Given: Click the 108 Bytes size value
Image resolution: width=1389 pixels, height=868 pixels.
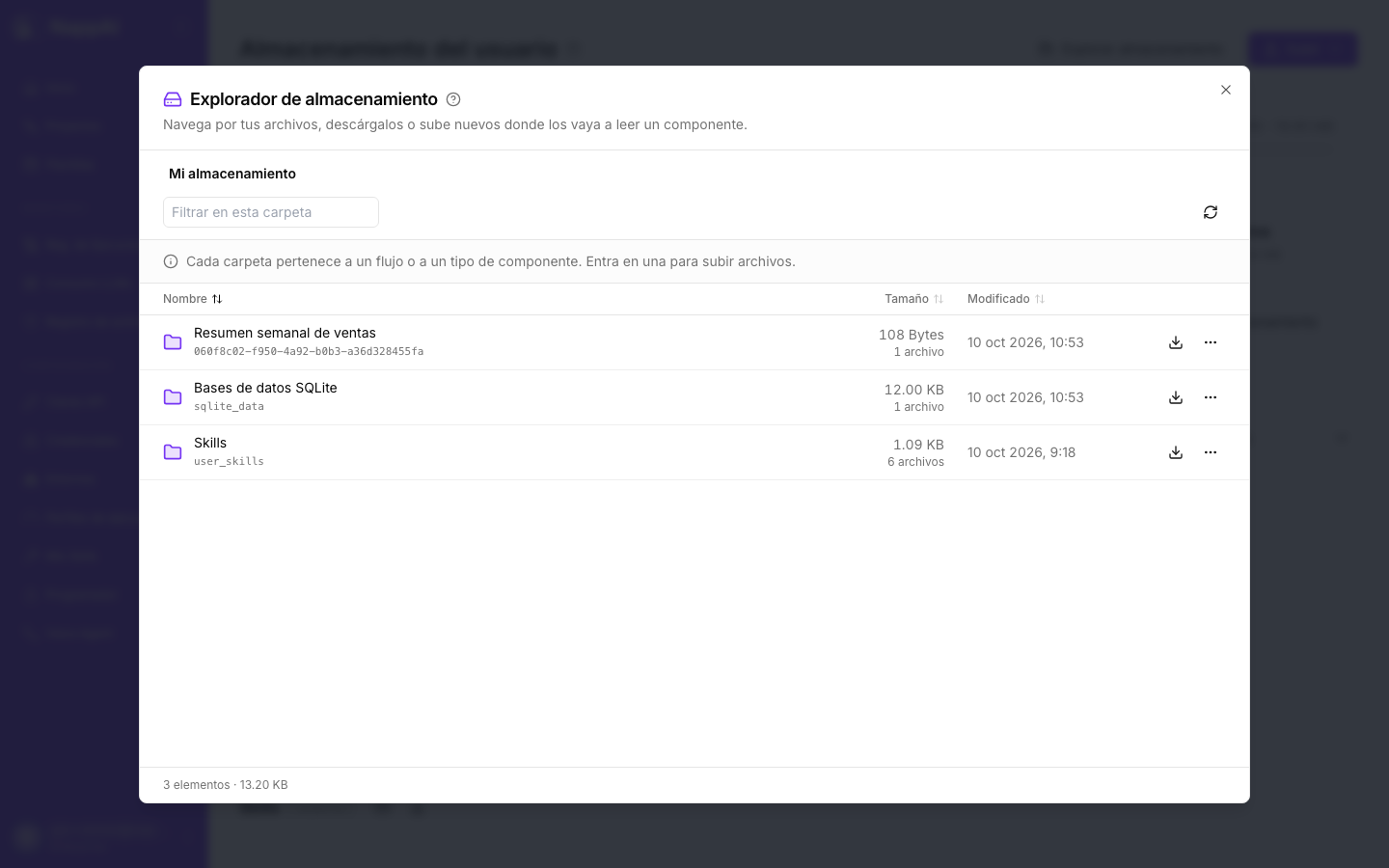Looking at the screenshot, I should [912, 335].
